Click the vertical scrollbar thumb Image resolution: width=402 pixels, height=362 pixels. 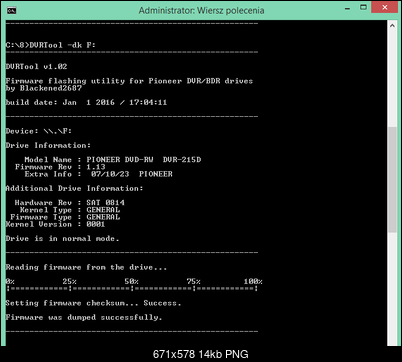click(x=392, y=179)
